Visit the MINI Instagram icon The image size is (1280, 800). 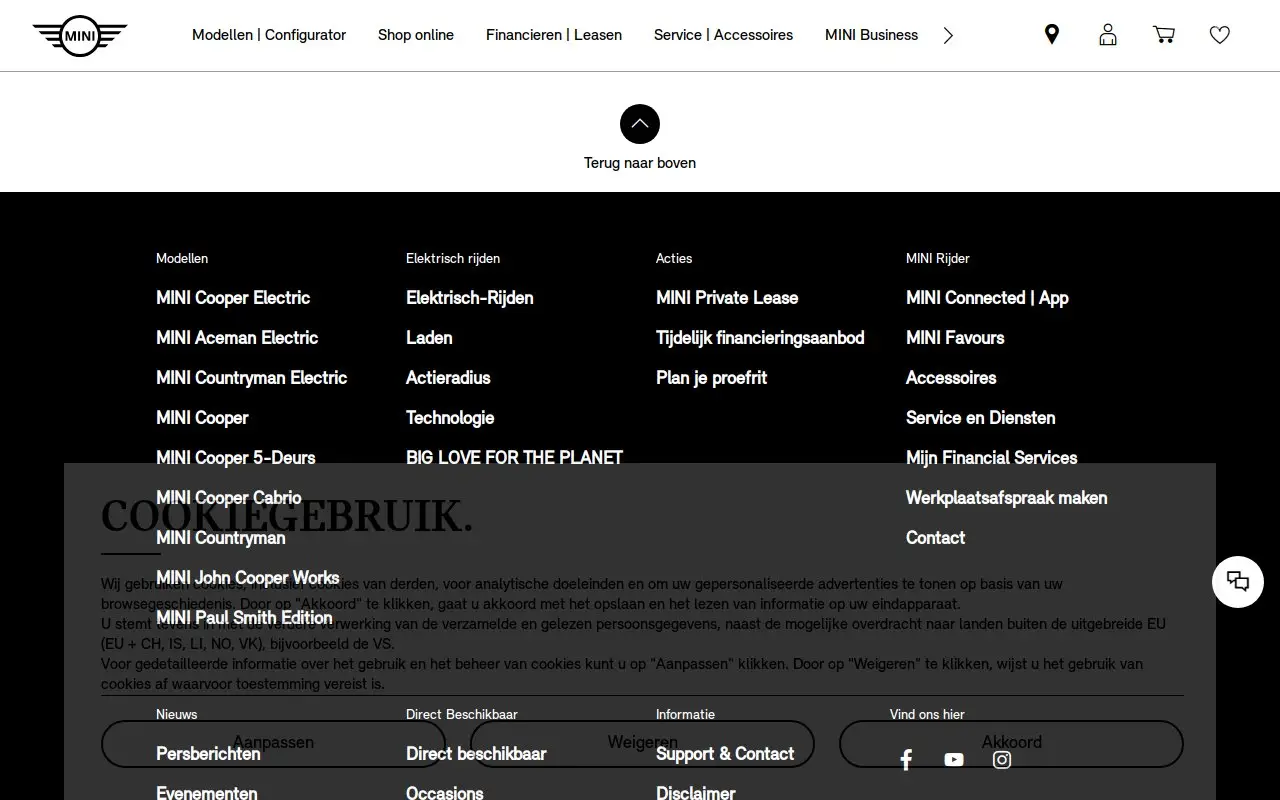pyautogui.click(x=1002, y=760)
